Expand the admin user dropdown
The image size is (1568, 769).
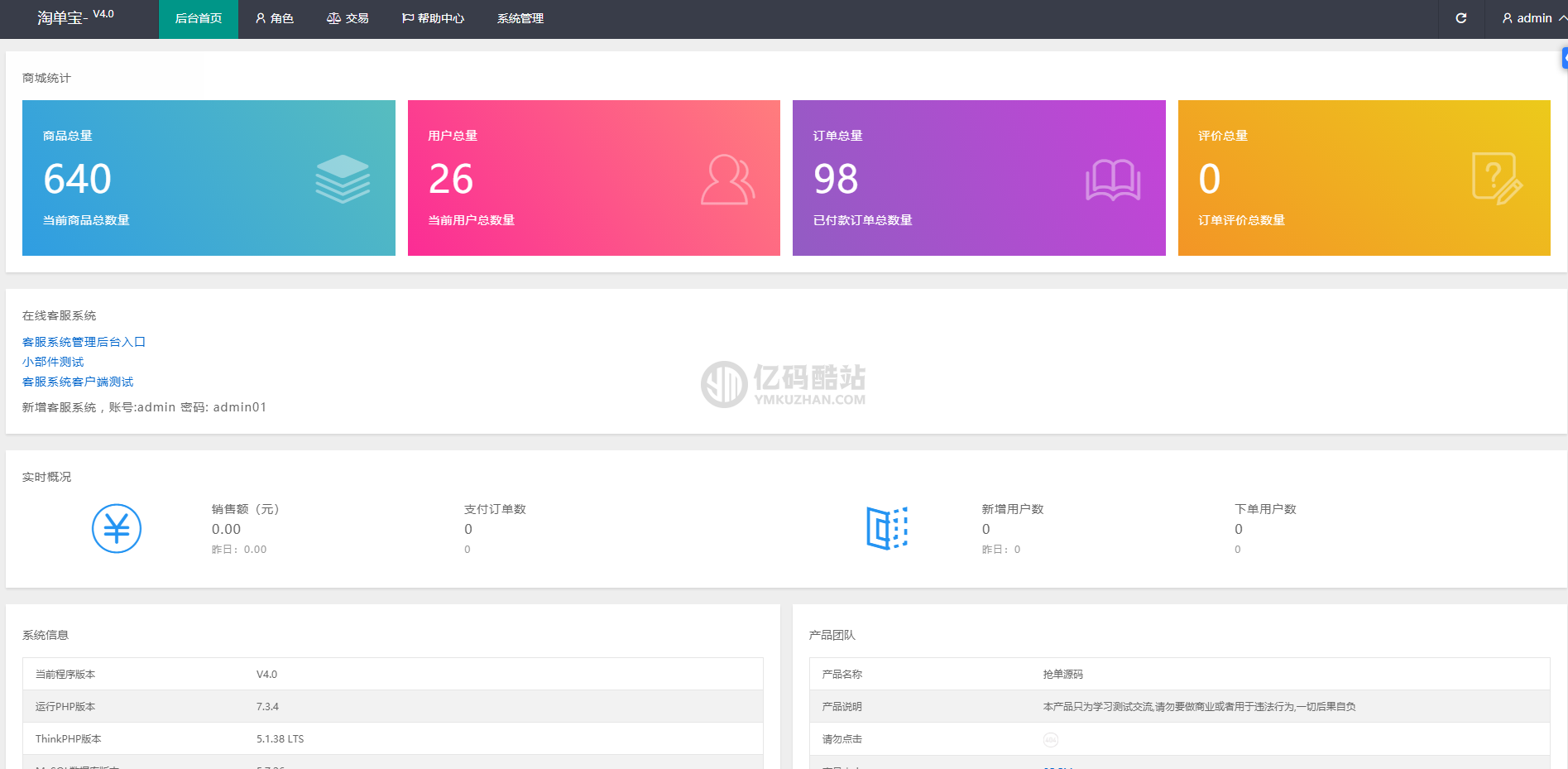click(x=1533, y=18)
